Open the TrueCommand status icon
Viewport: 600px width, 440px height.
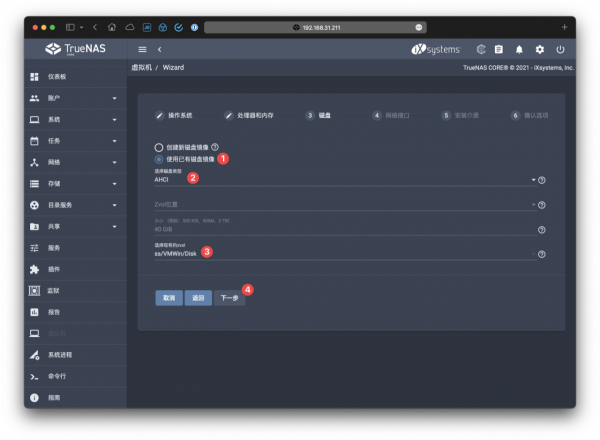click(x=481, y=49)
